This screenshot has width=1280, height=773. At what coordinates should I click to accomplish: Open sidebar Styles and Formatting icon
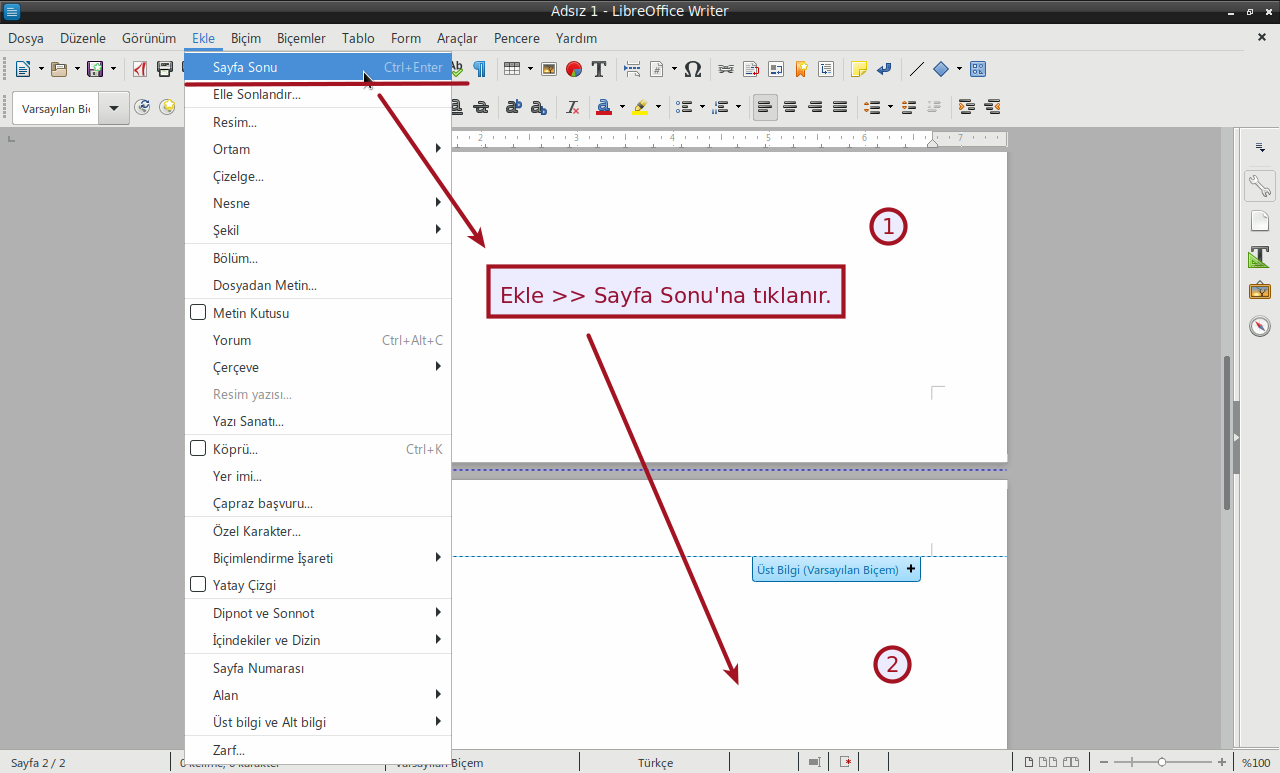[x=1260, y=256]
